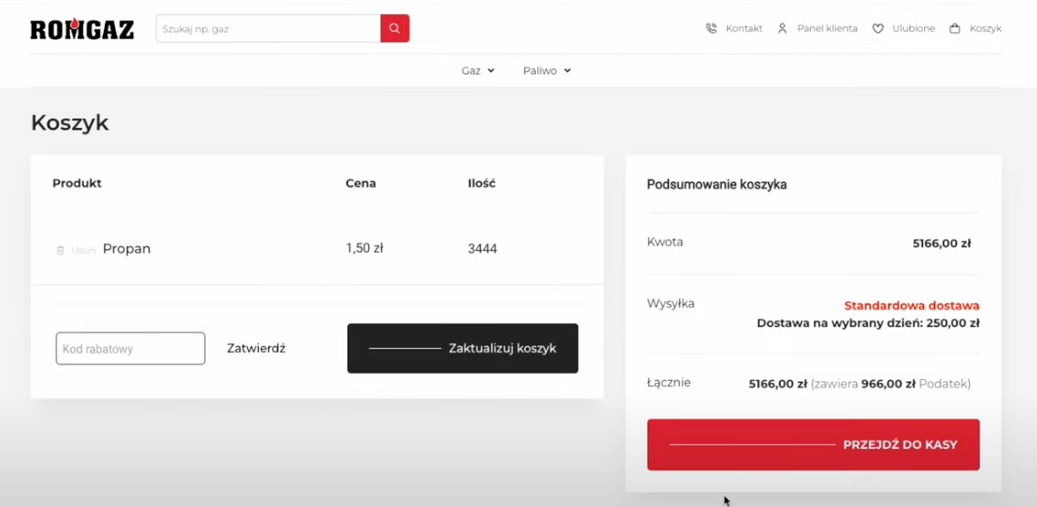Click the Koszyk page title
Screen dimensions: 1037x507
[x=69, y=123]
